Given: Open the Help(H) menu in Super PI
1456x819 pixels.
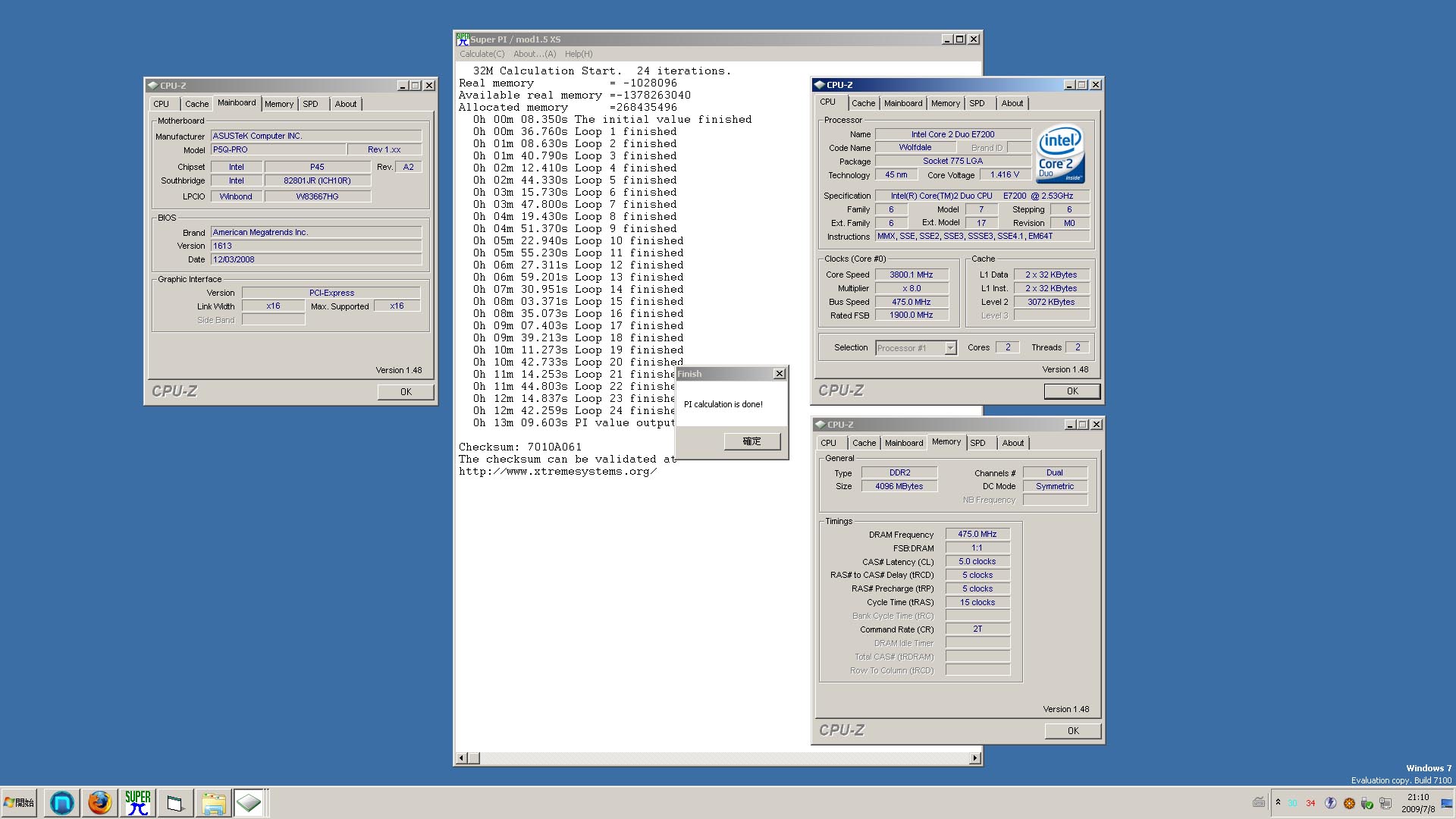Looking at the screenshot, I should (579, 54).
